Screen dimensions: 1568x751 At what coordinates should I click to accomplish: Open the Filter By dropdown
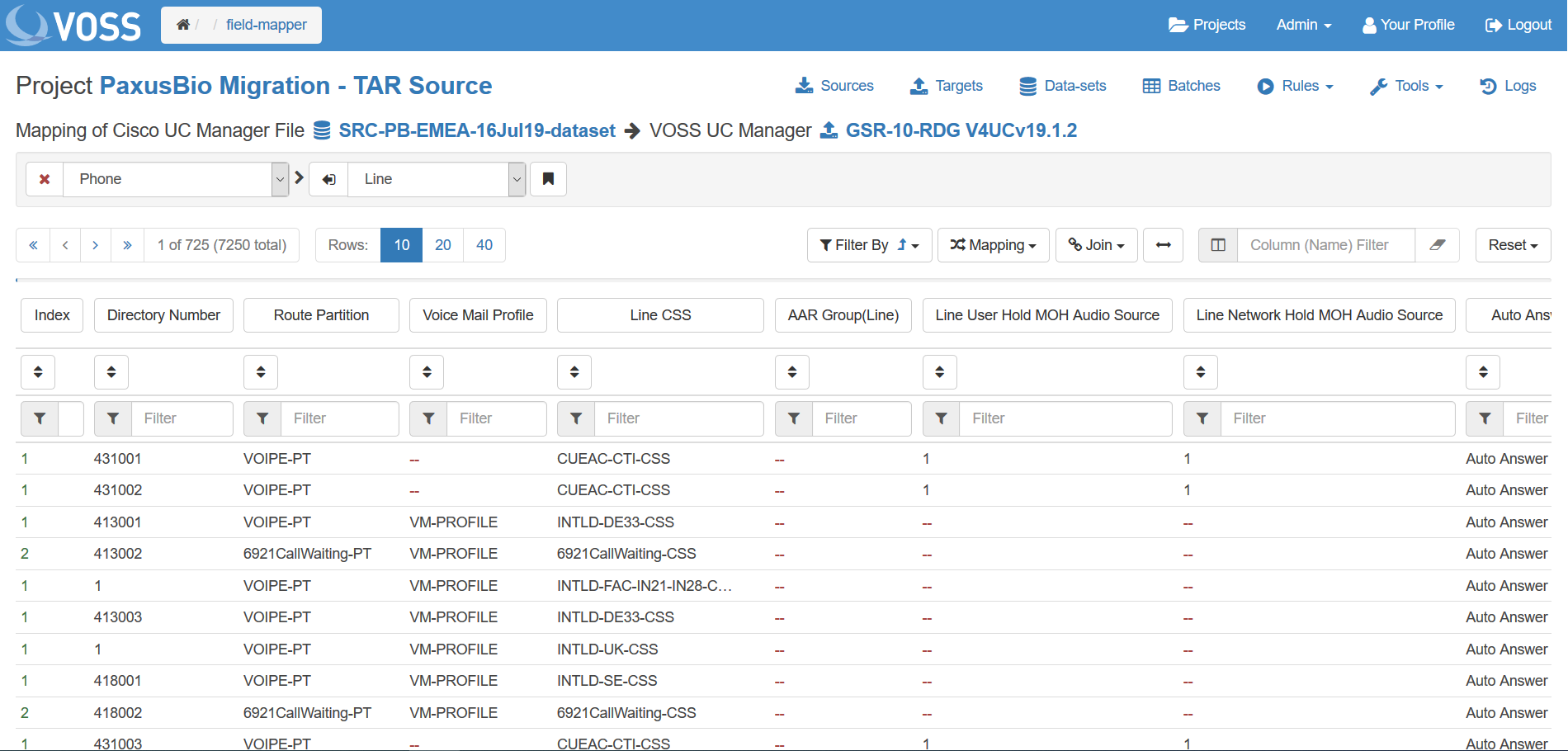pyautogui.click(x=869, y=245)
